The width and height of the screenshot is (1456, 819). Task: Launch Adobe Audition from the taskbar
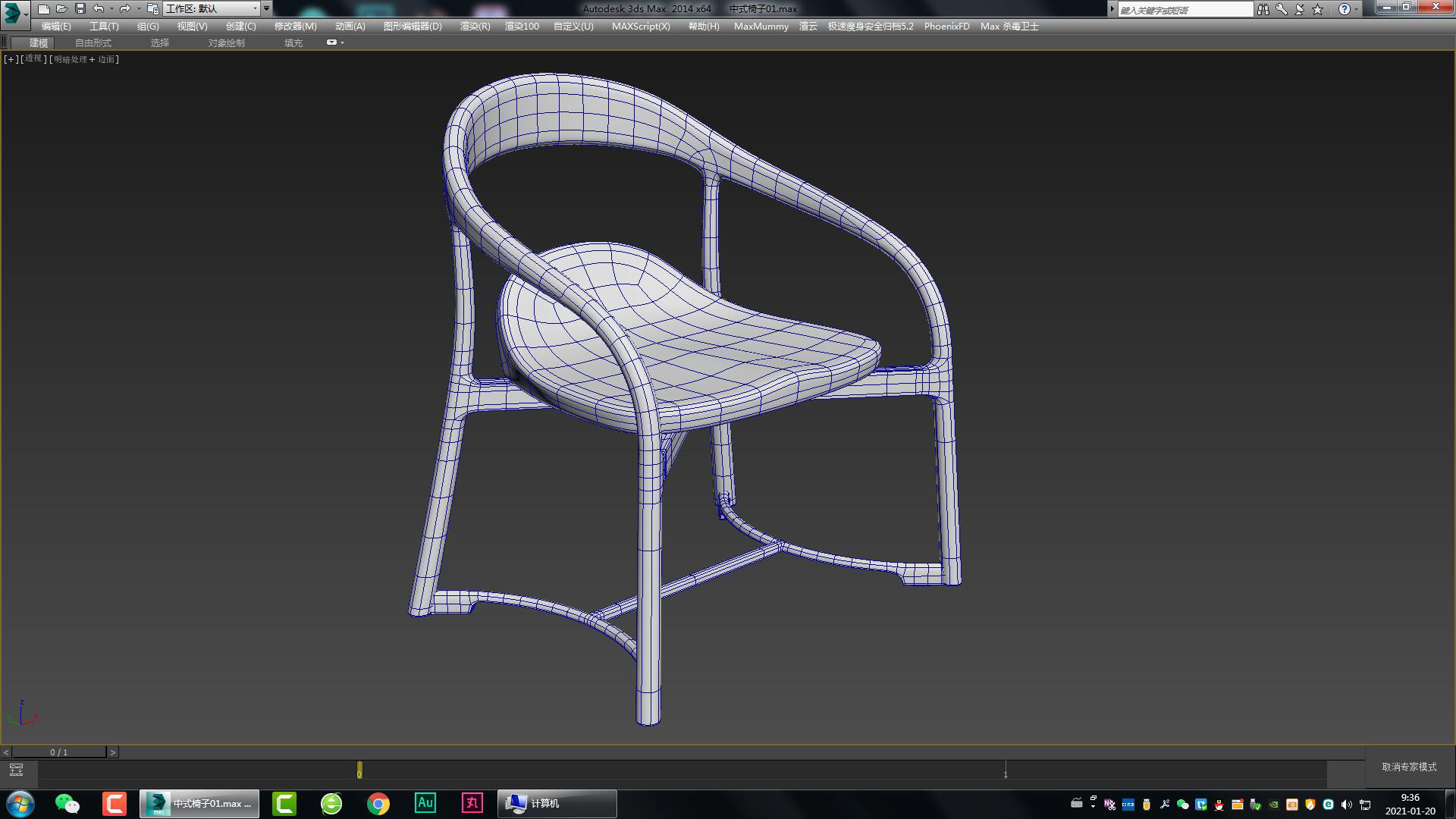(x=425, y=803)
